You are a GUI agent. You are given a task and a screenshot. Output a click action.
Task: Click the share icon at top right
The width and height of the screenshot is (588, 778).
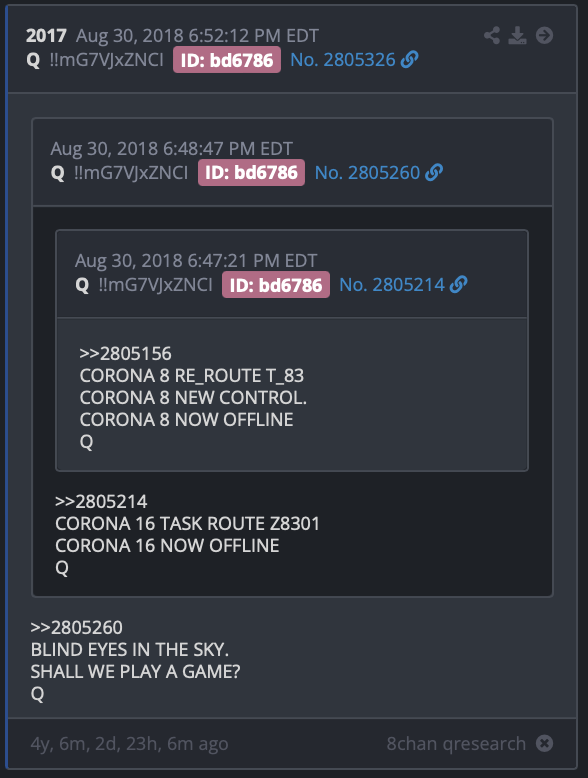(x=492, y=35)
